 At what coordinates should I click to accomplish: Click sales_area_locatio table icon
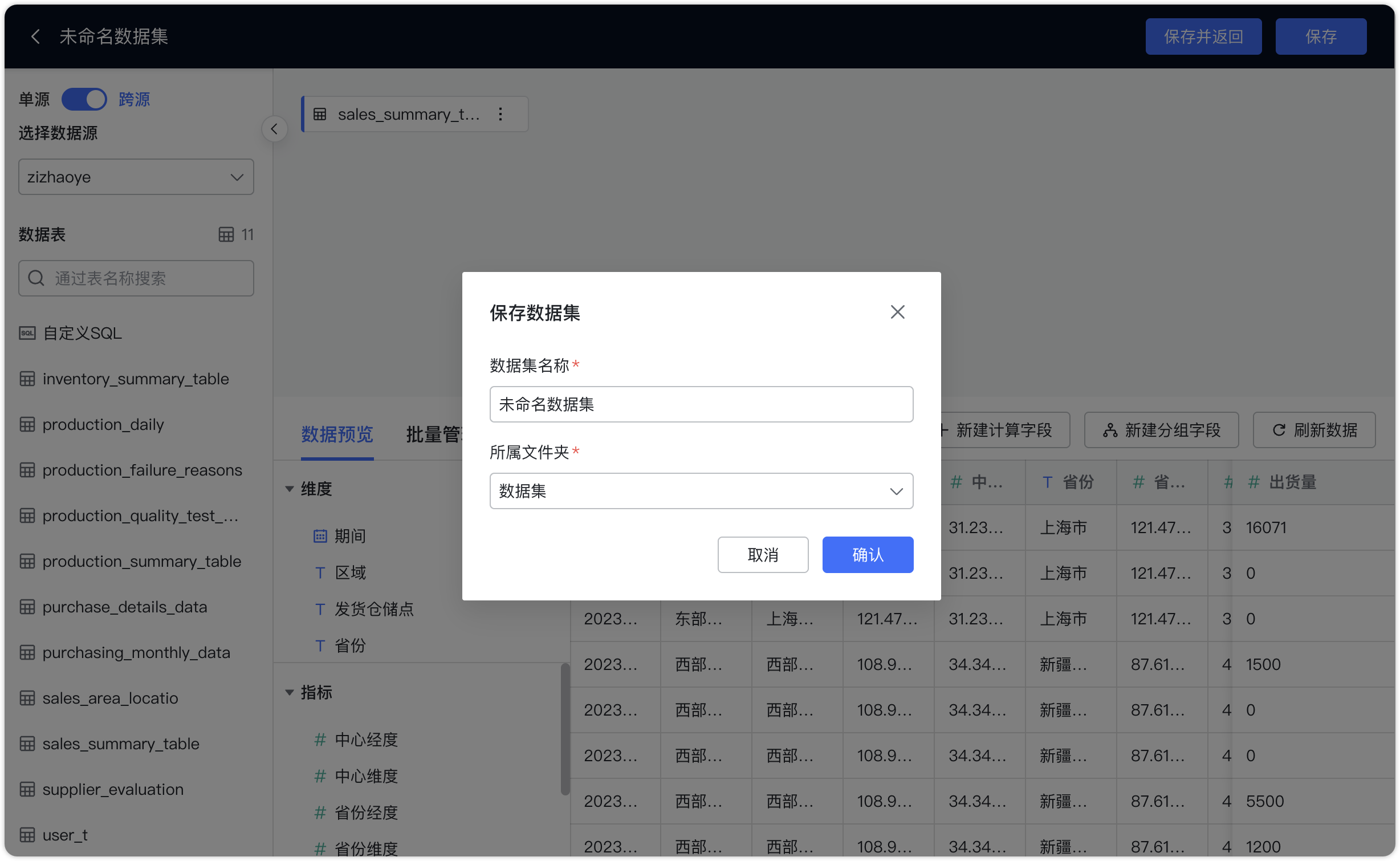27,698
